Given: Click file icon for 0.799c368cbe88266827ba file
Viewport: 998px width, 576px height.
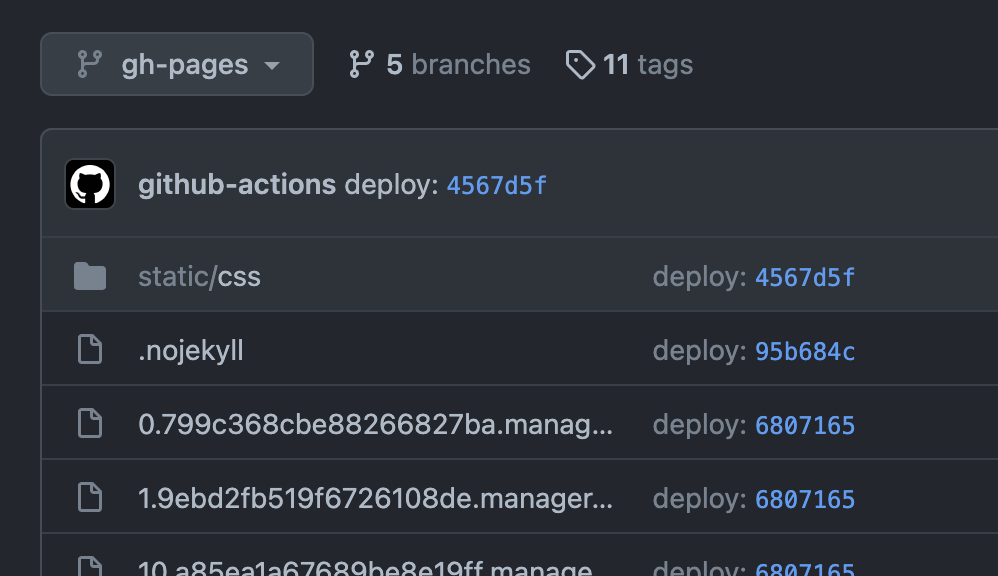Looking at the screenshot, I should [90, 423].
